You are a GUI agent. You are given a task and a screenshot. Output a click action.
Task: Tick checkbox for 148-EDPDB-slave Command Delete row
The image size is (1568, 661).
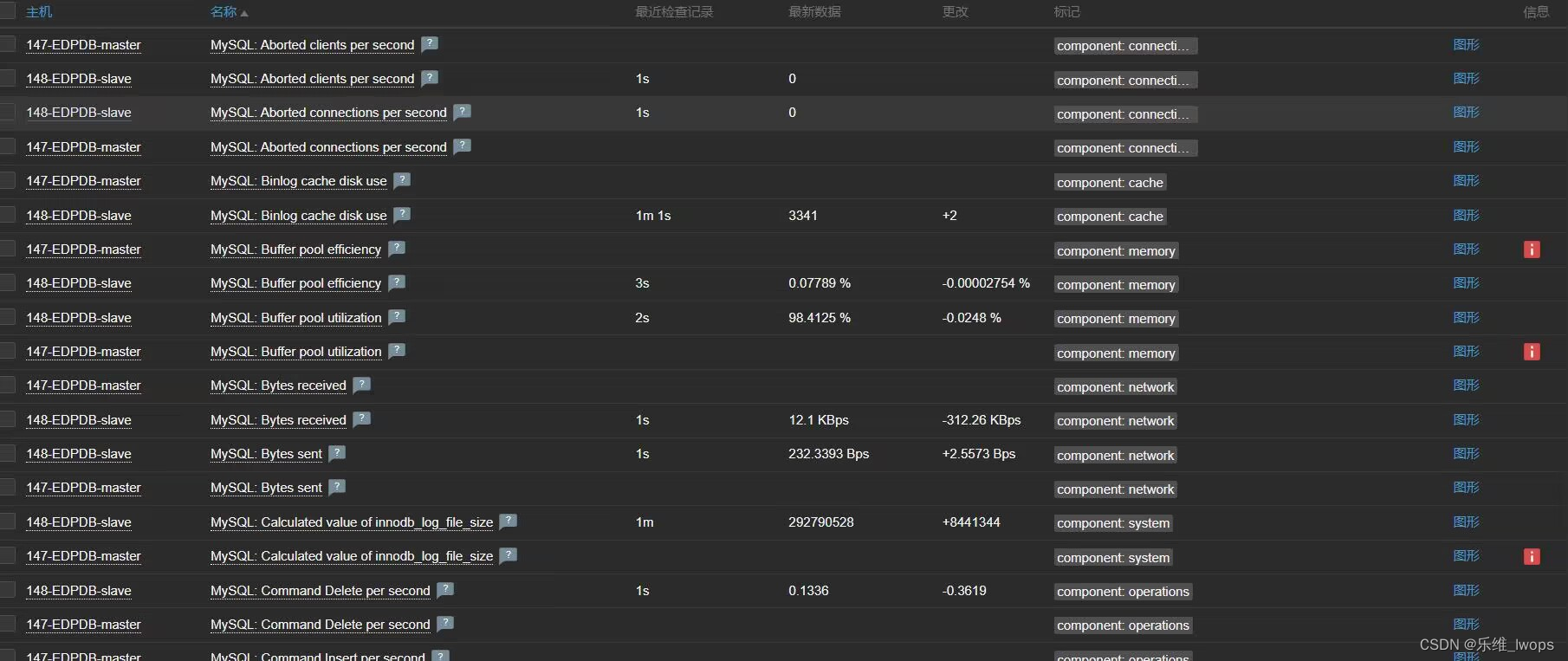[x=8, y=590]
